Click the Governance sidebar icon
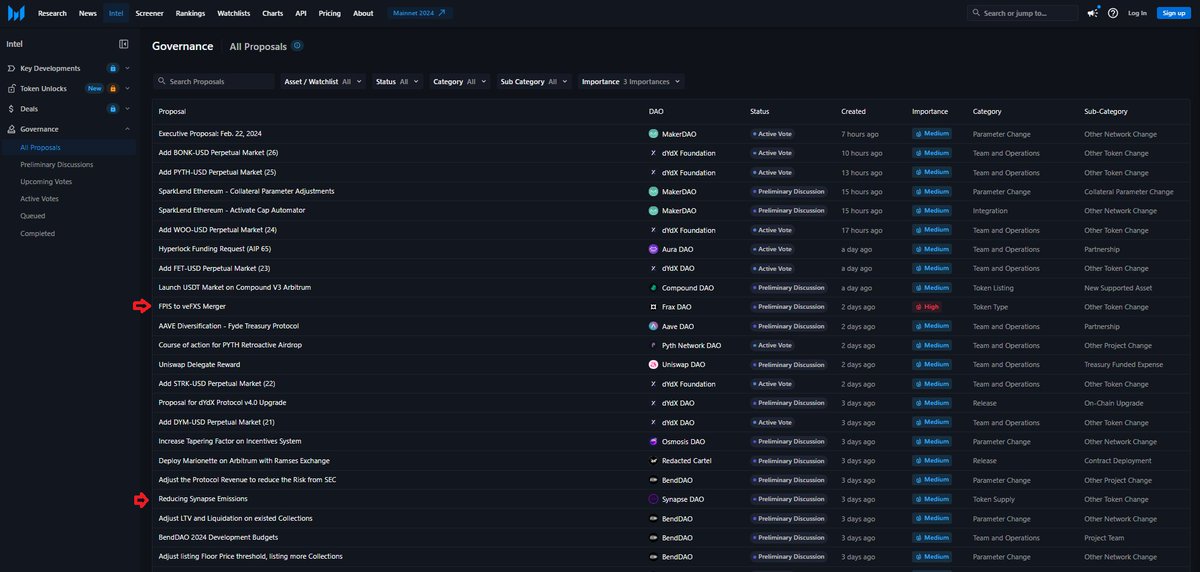Image resolution: width=1200 pixels, height=572 pixels. pos(11,129)
